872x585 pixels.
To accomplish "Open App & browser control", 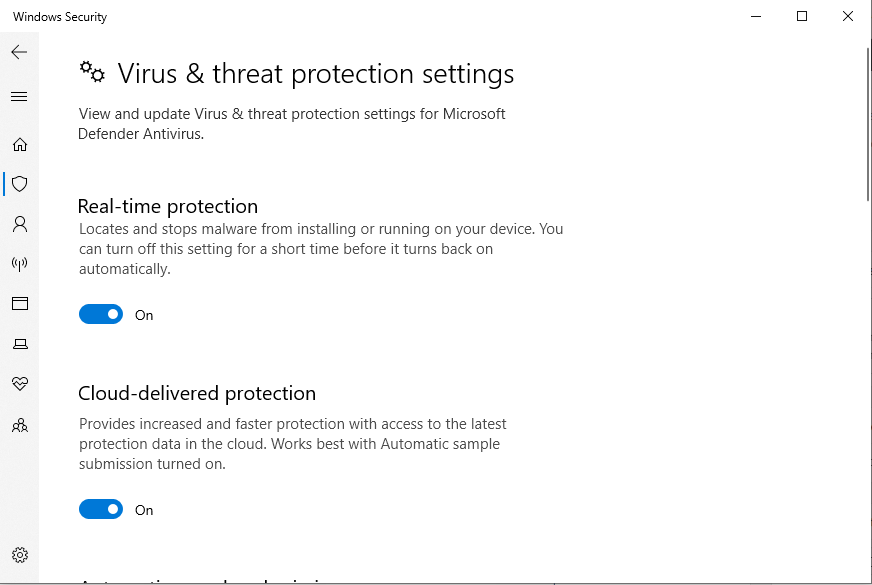I will [x=20, y=304].
